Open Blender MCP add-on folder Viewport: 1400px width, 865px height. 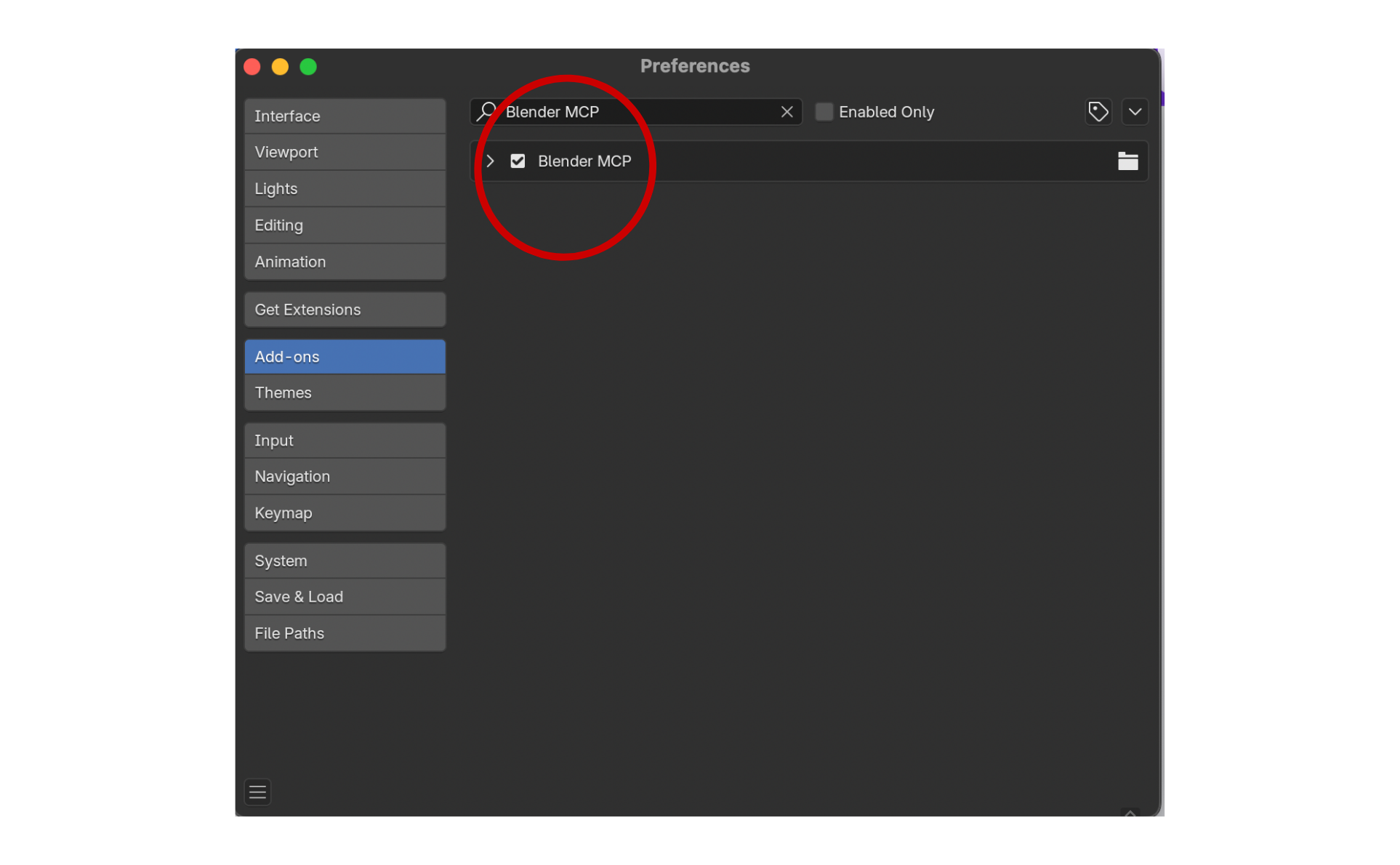click(1127, 161)
